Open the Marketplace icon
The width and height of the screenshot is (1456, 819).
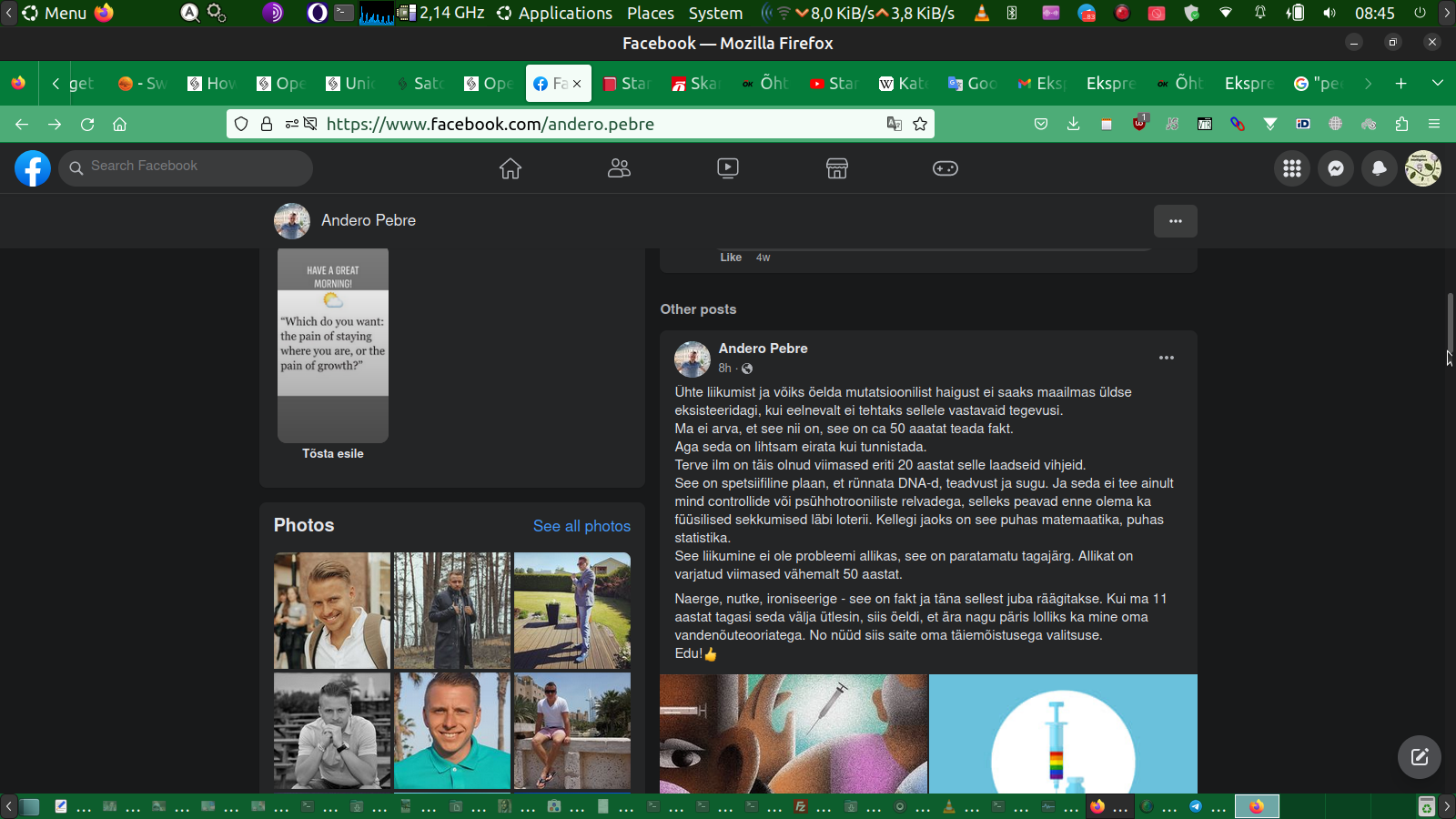pyautogui.click(x=836, y=168)
